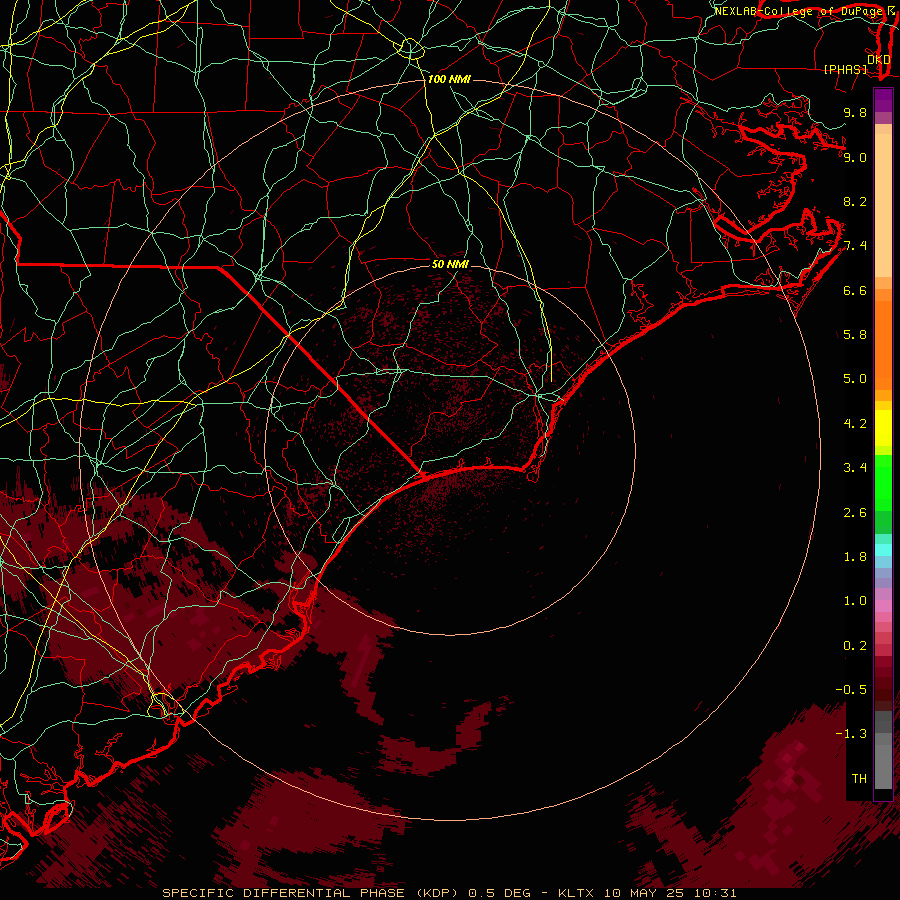Click the NEXLAB-College of DuPage label
Screen dimensions: 900x900
tap(799, 11)
